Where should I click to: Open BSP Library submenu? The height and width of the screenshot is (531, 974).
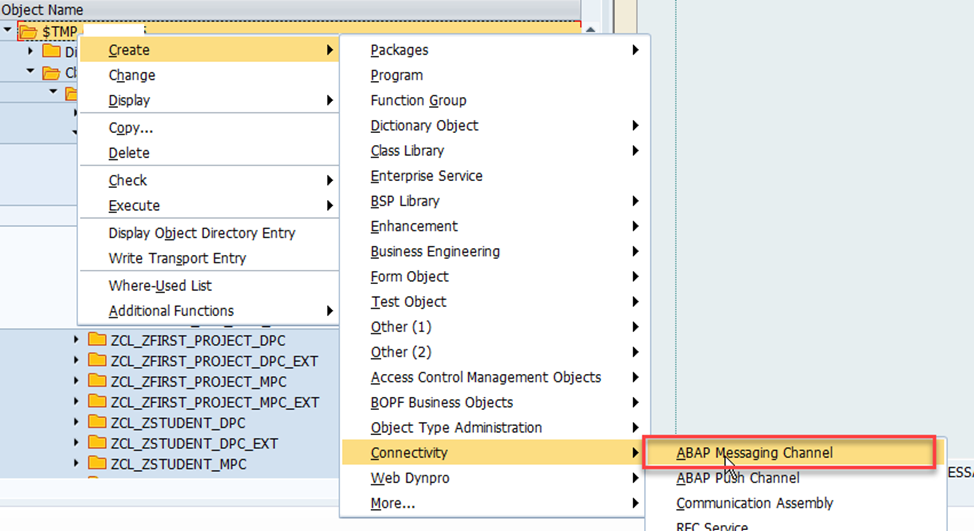point(494,201)
